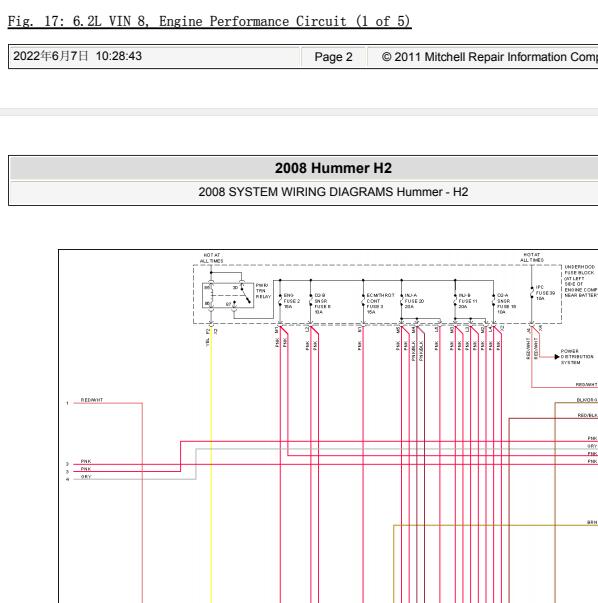Click the 'IPC FUSE 39' label
This screenshot has height=603, width=598.
(x=545, y=293)
